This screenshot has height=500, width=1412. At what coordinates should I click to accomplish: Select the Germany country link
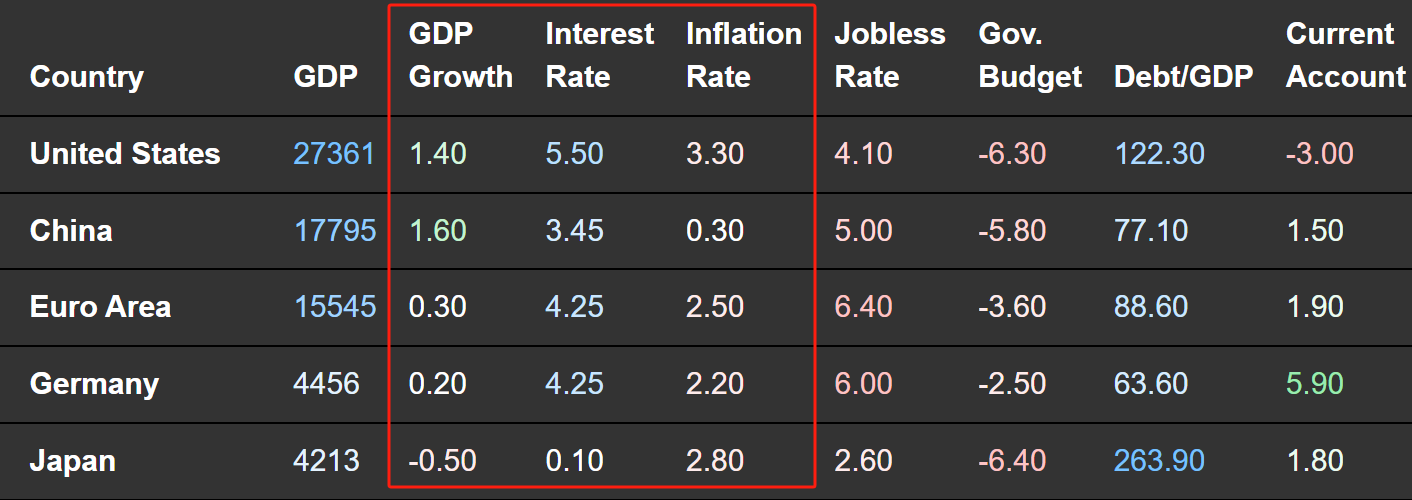(x=94, y=384)
